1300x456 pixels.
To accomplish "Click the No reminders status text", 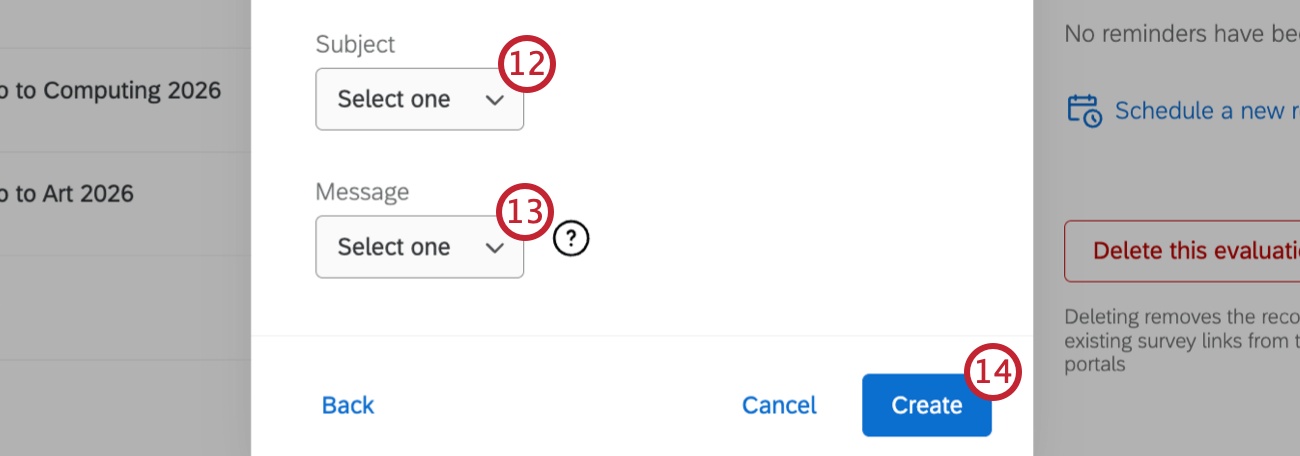I will 1180,34.
